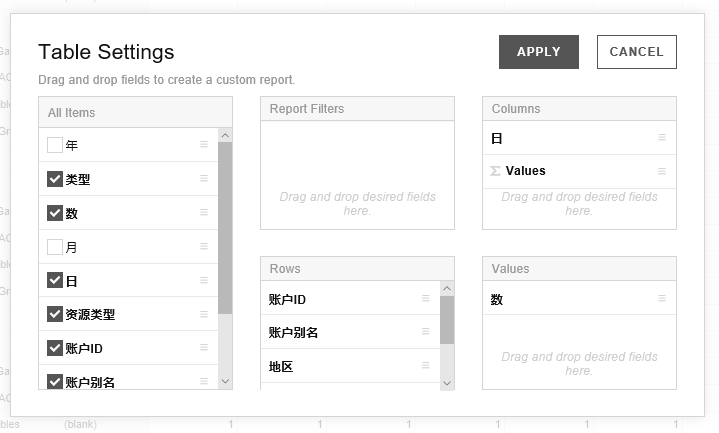
Task: Uncheck the 类型 field checkbox
Action: tap(55, 179)
